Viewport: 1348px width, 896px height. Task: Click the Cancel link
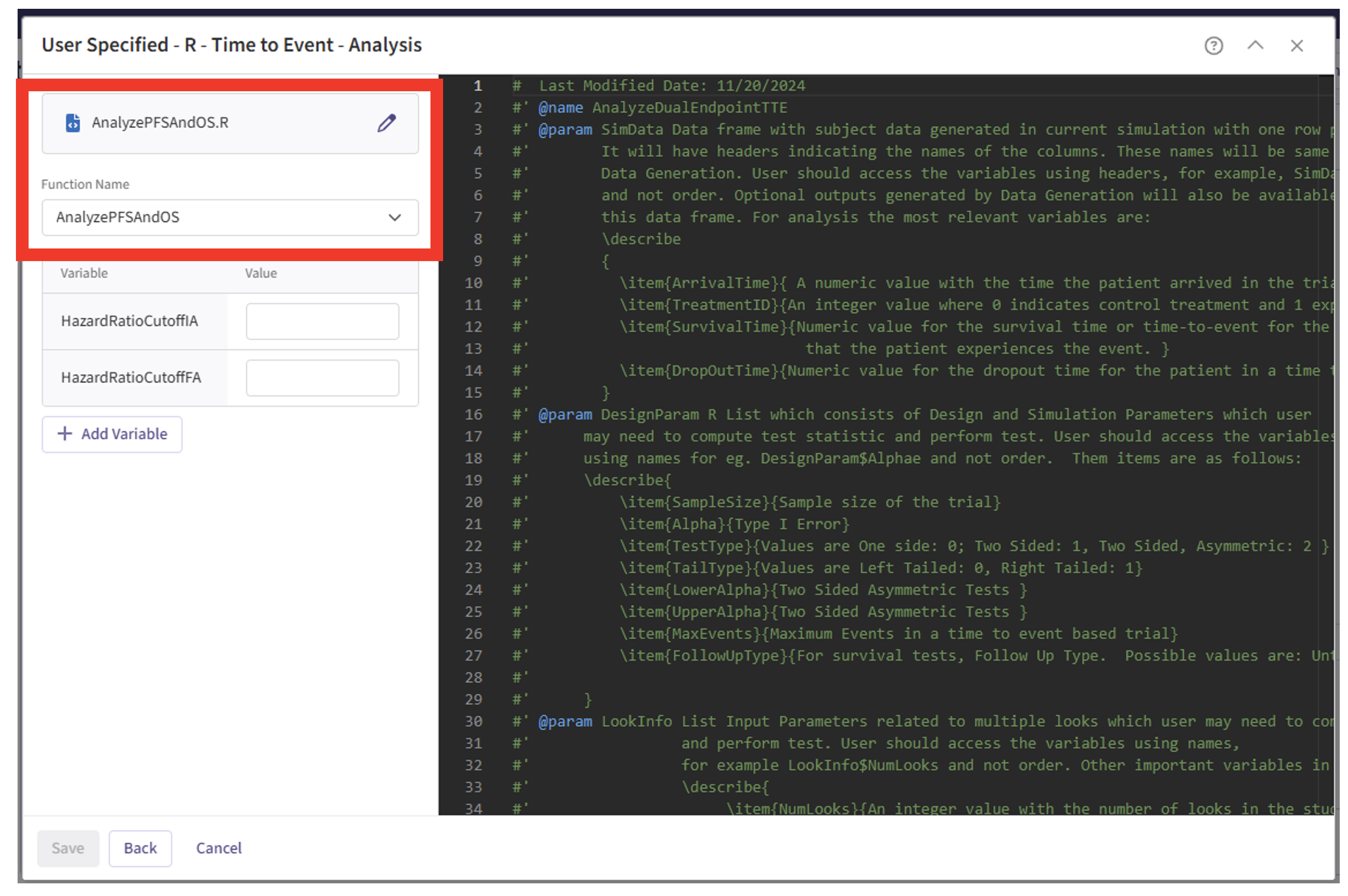point(218,848)
